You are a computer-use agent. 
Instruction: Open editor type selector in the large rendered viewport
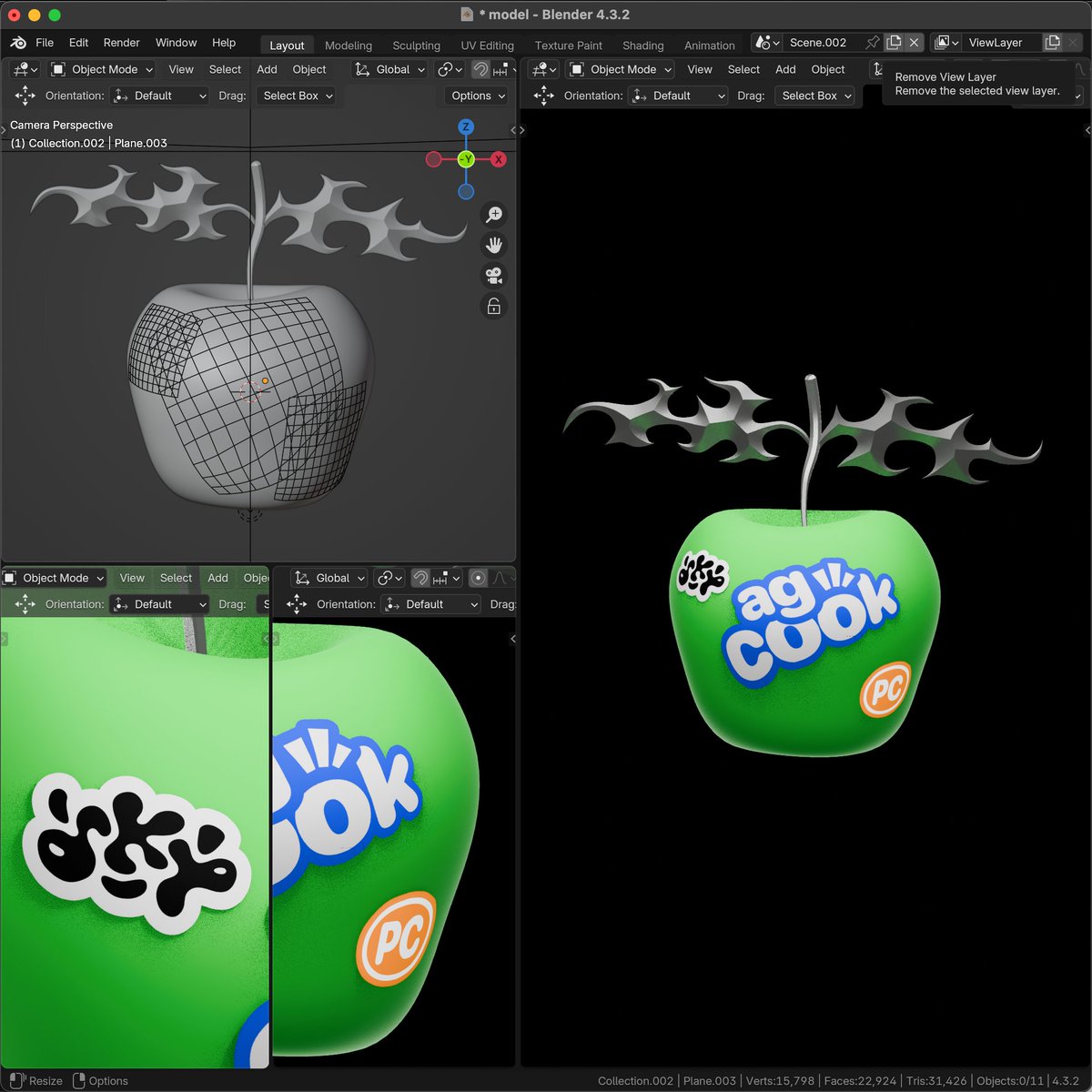point(544,69)
